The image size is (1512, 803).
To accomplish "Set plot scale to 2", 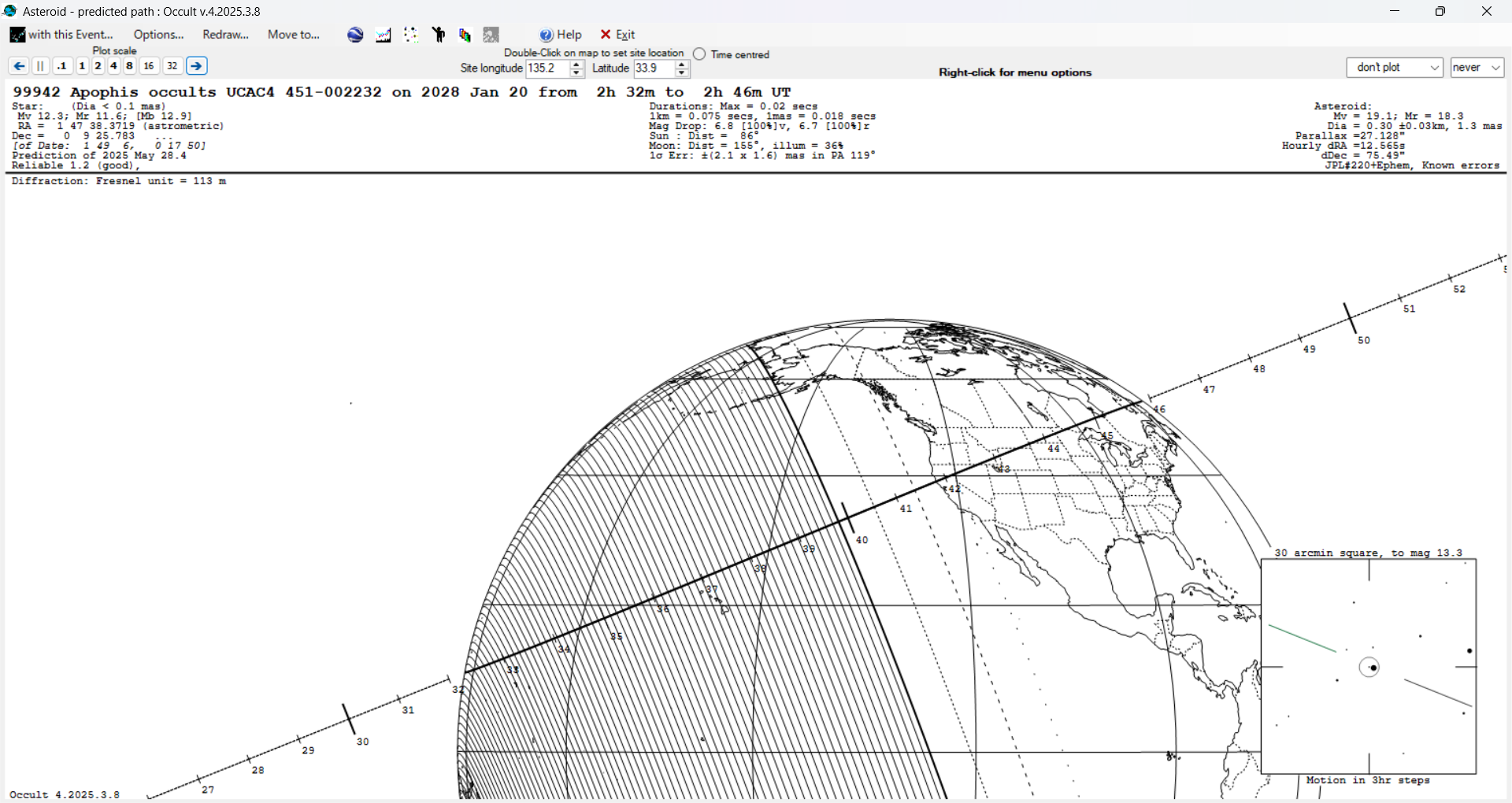I will [x=98, y=66].
